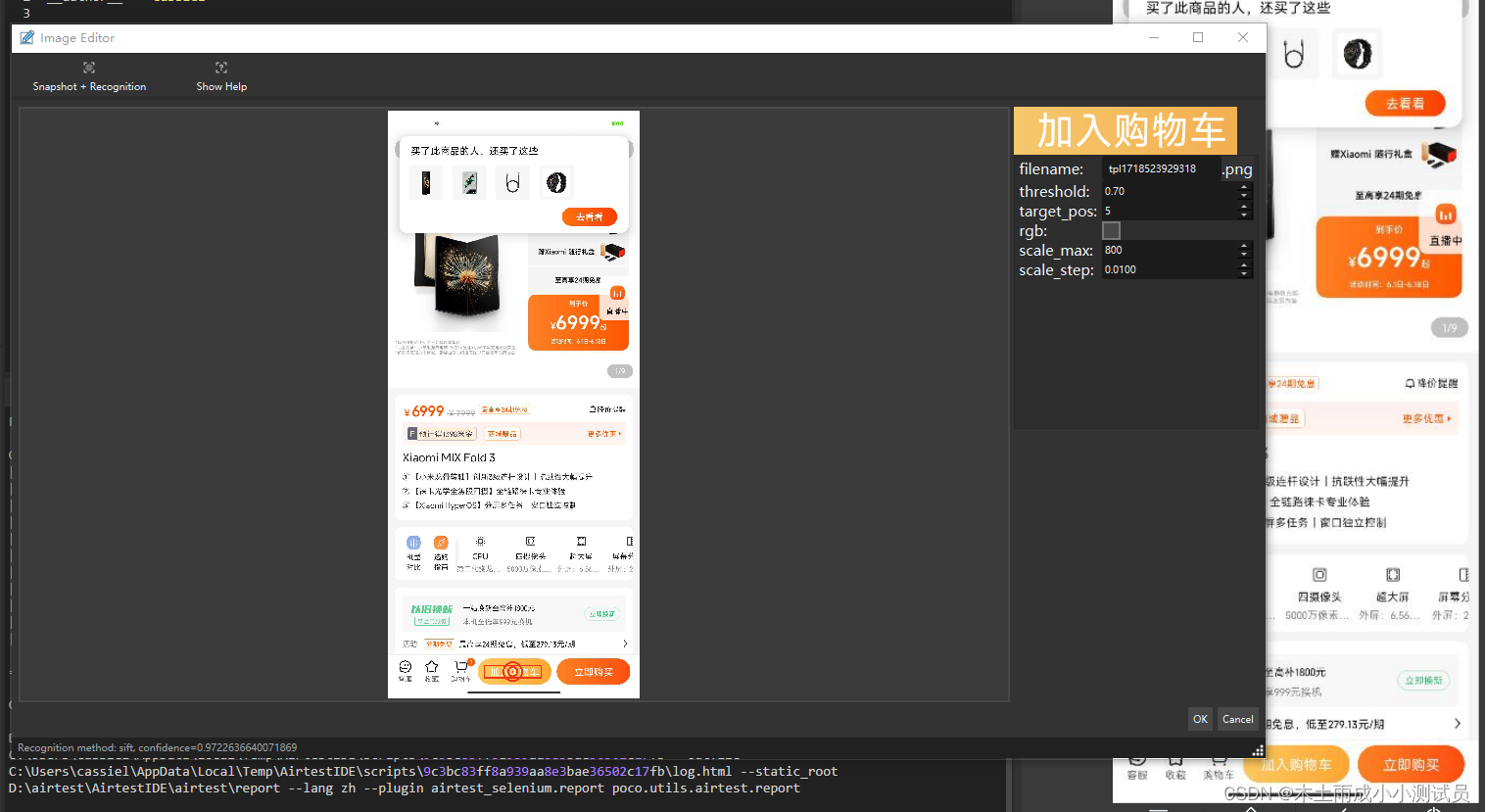This screenshot has width=1485, height=812.
Task: Click the favorites star icon in preview
Action: pos(431,667)
